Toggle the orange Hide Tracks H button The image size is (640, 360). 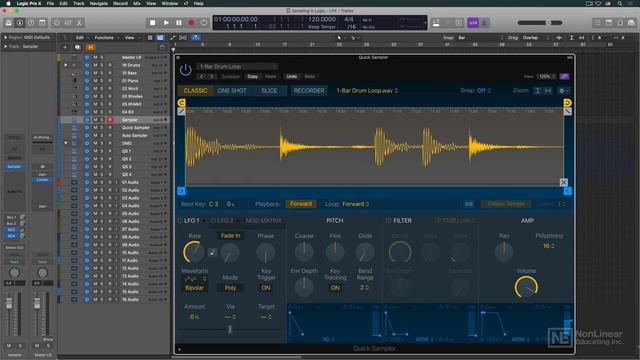pos(90,47)
